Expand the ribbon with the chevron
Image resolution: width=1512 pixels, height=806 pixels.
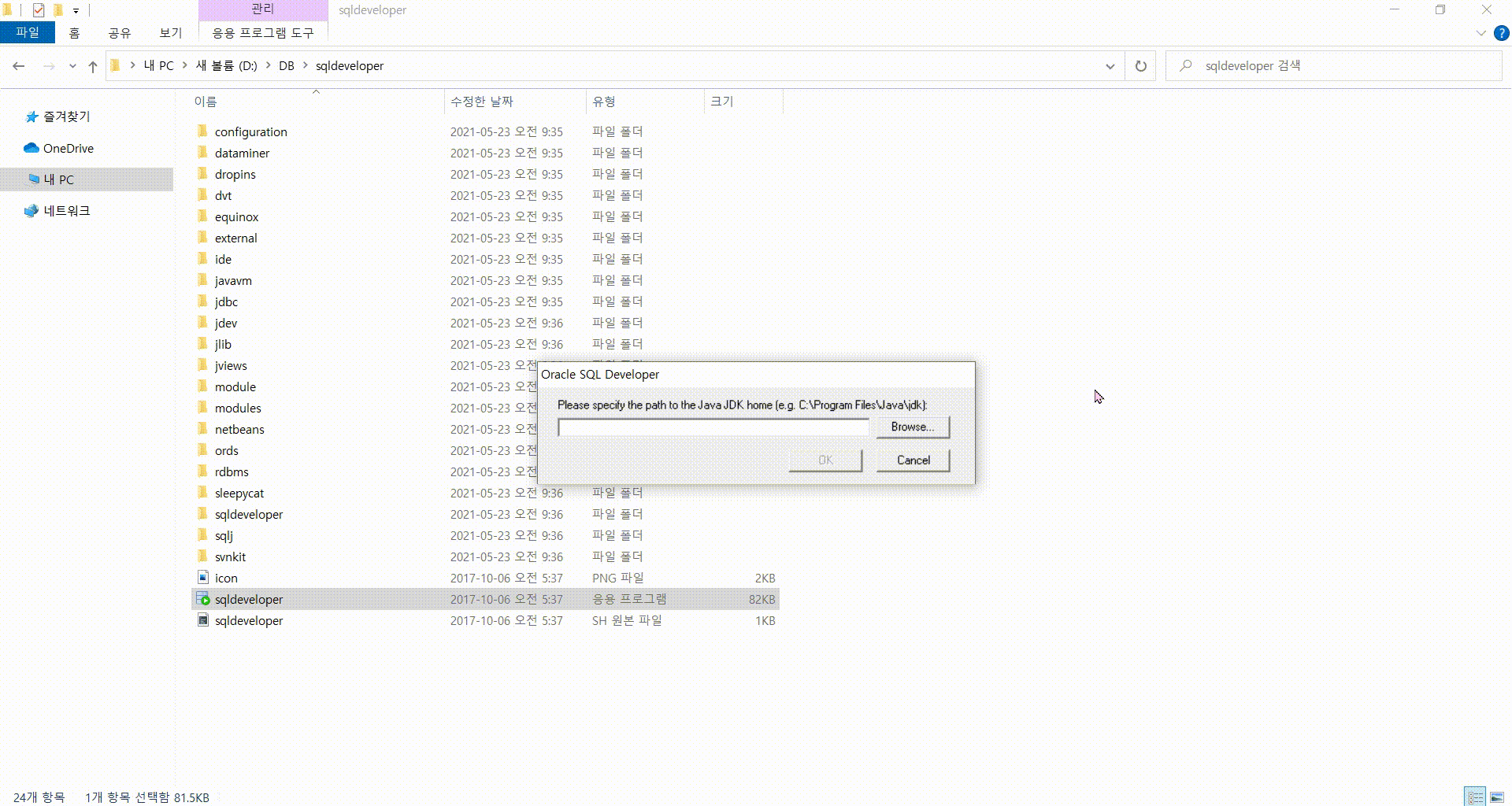(x=1480, y=33)
